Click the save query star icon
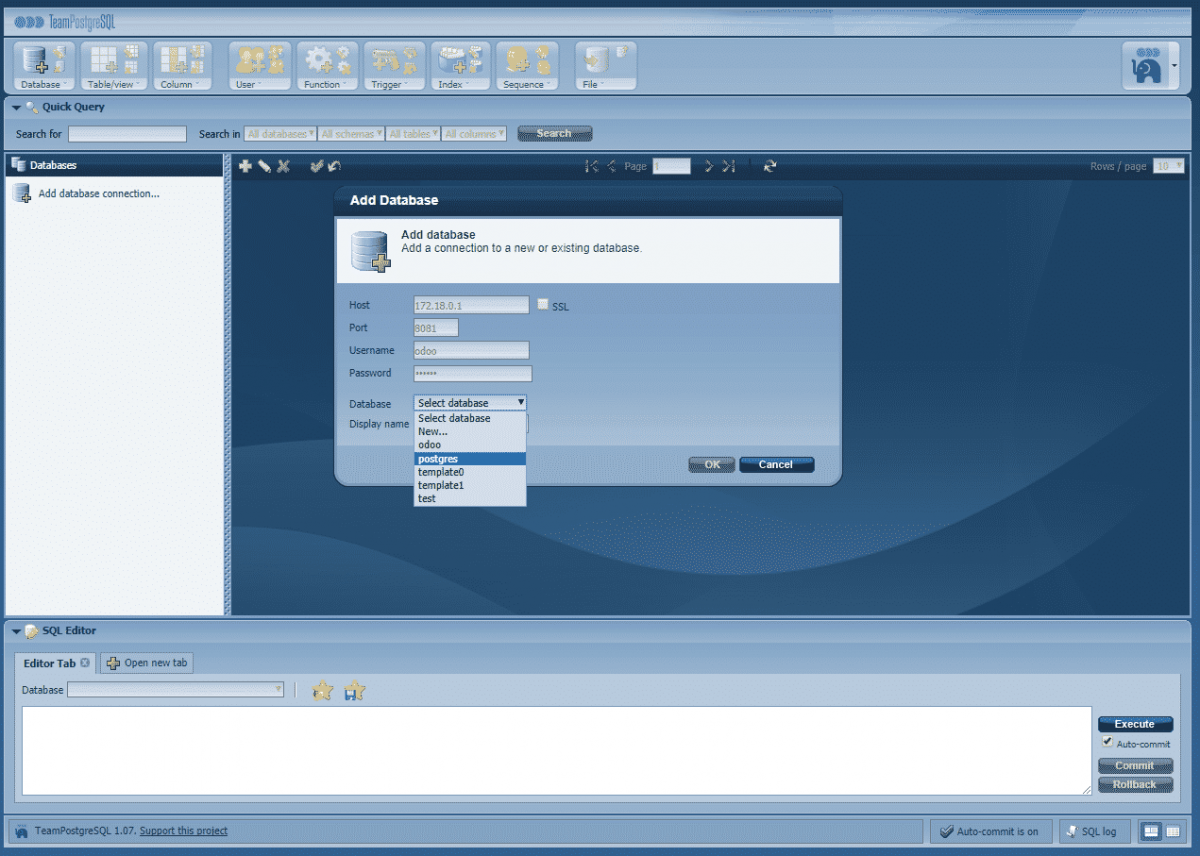Image resolution: width=1200 pixels, height=856 pixels. (354, 691)
